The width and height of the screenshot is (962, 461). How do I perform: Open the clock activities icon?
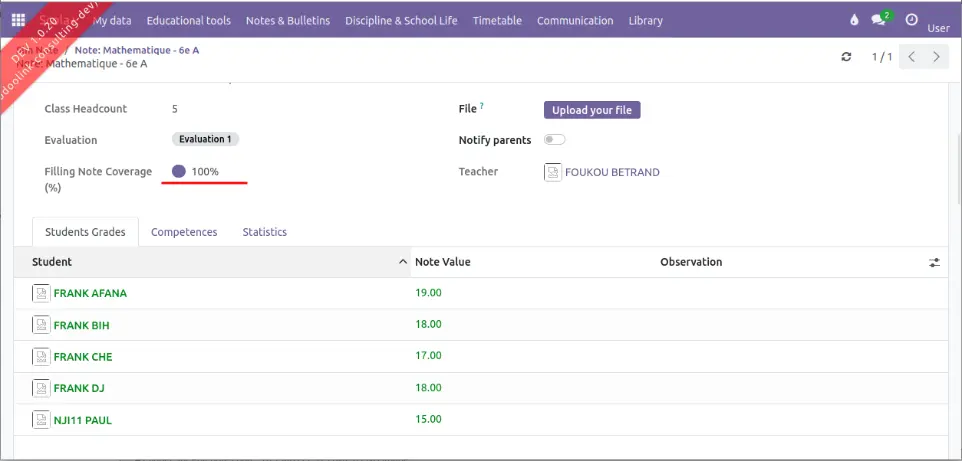click(x=911, y=20)
